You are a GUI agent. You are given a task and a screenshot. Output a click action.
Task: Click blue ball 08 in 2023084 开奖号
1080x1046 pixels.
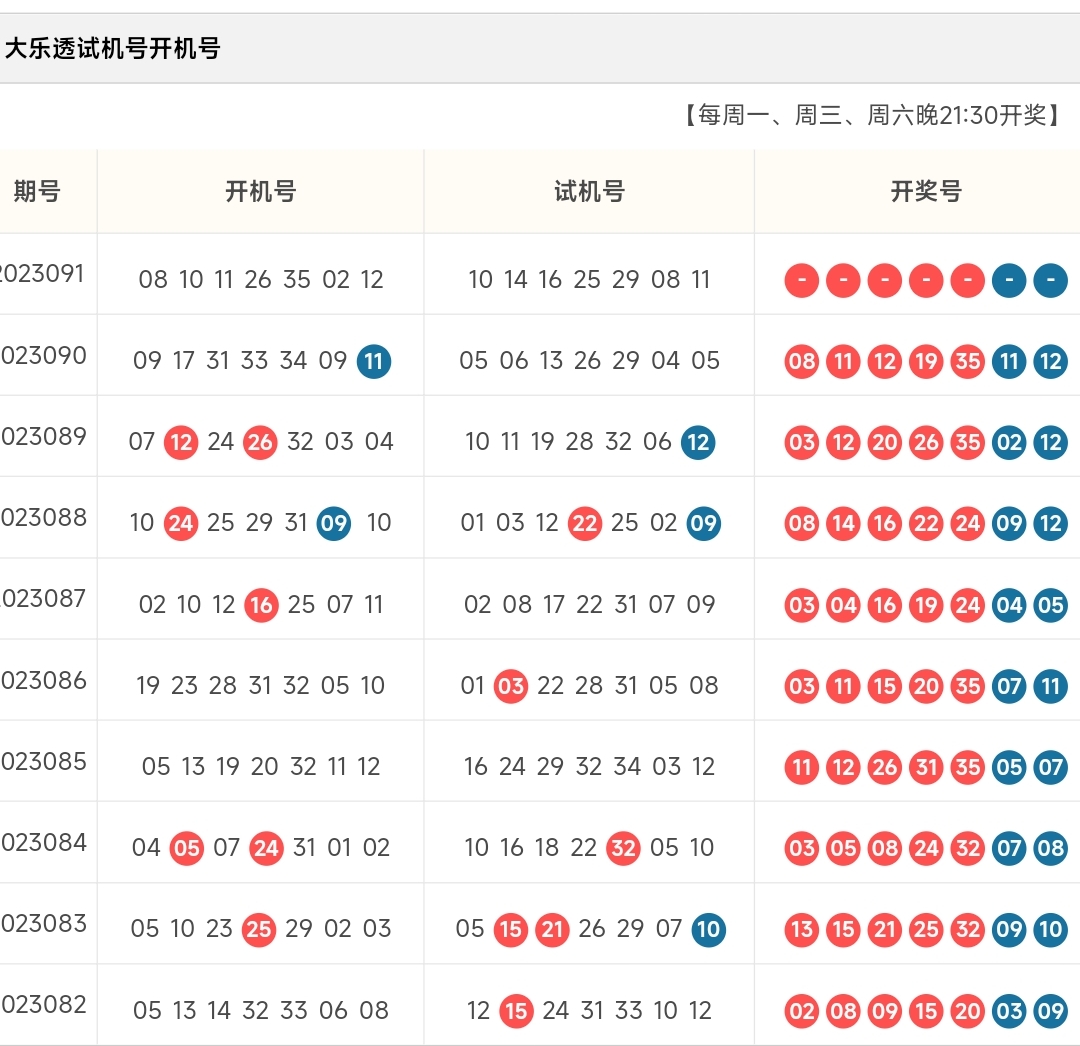(1050, 848)
